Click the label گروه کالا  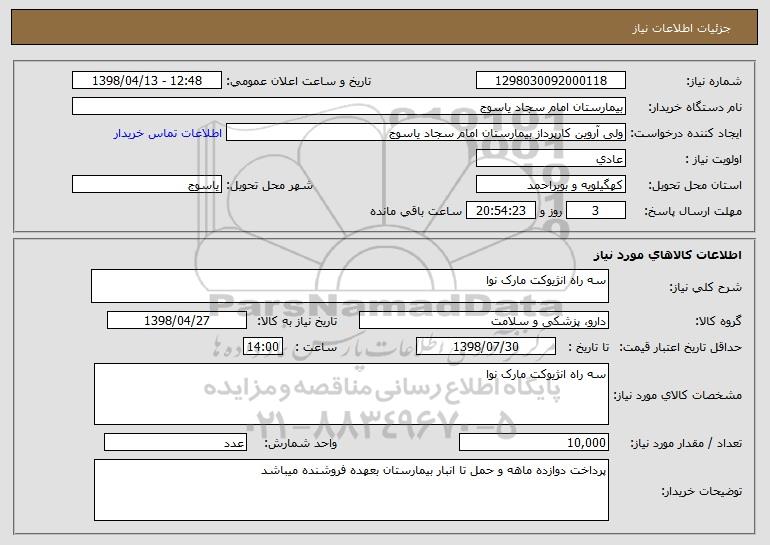718,322
